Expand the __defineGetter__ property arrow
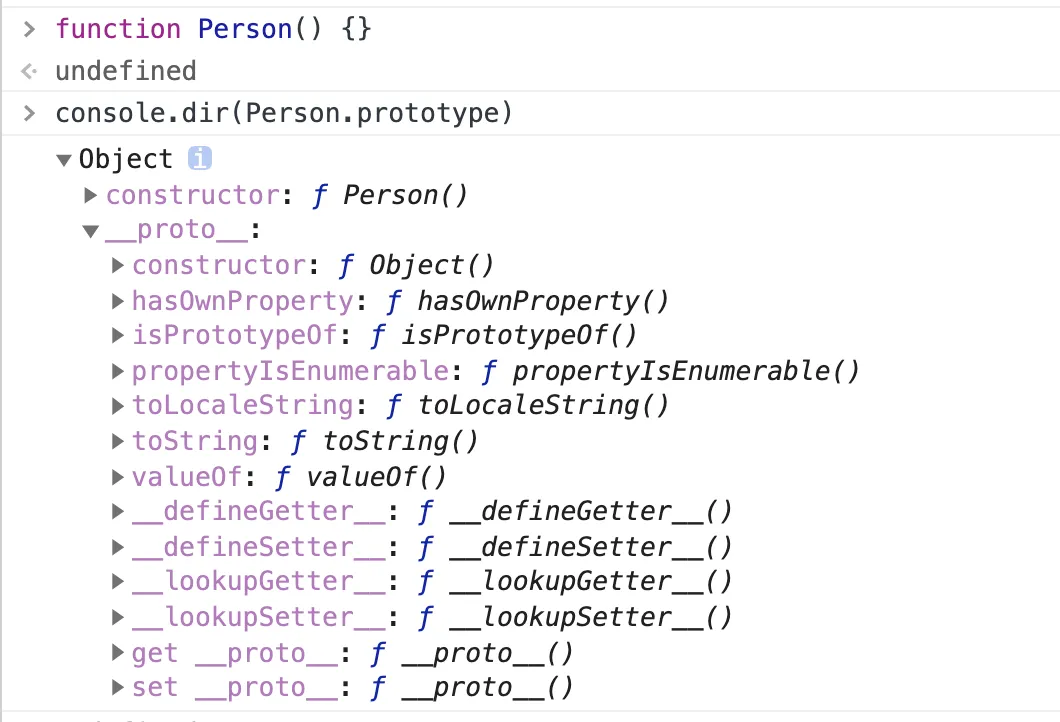1060x722 pixels. (x=118, y=511)
